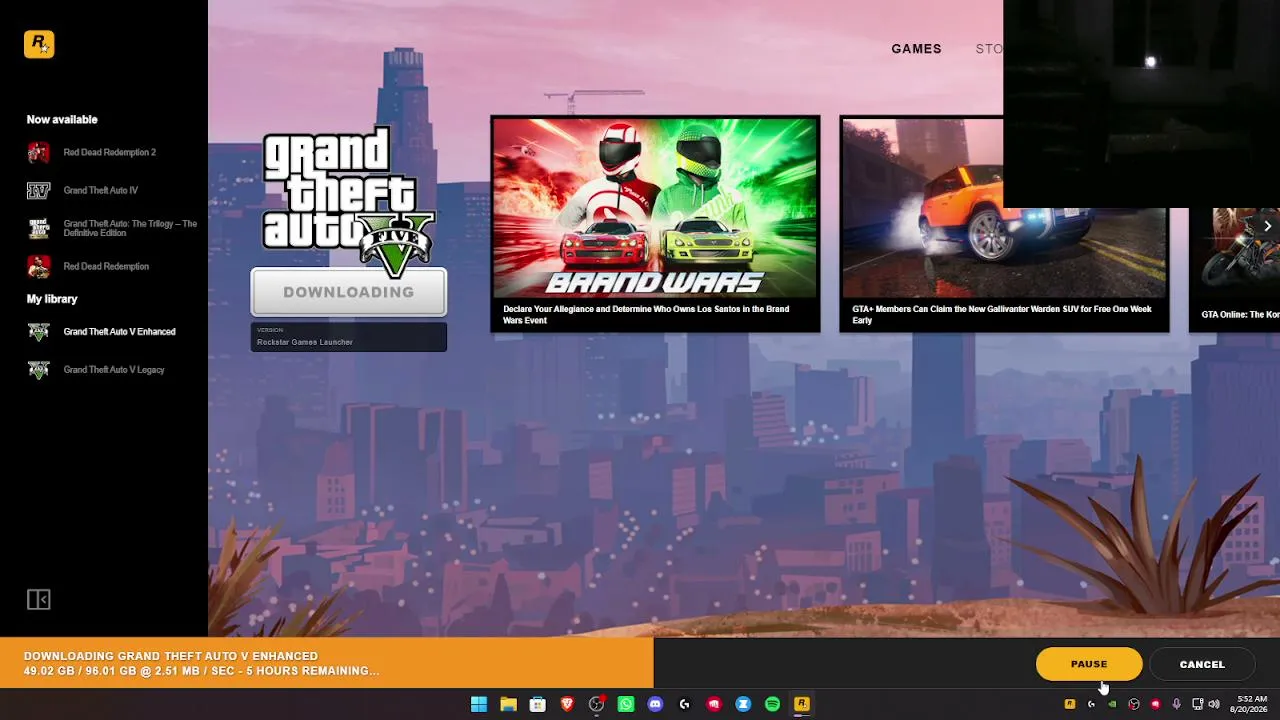Open the red fist app in the taskbar
This screenshot has height=720, width=1280.
click(714, 704)
